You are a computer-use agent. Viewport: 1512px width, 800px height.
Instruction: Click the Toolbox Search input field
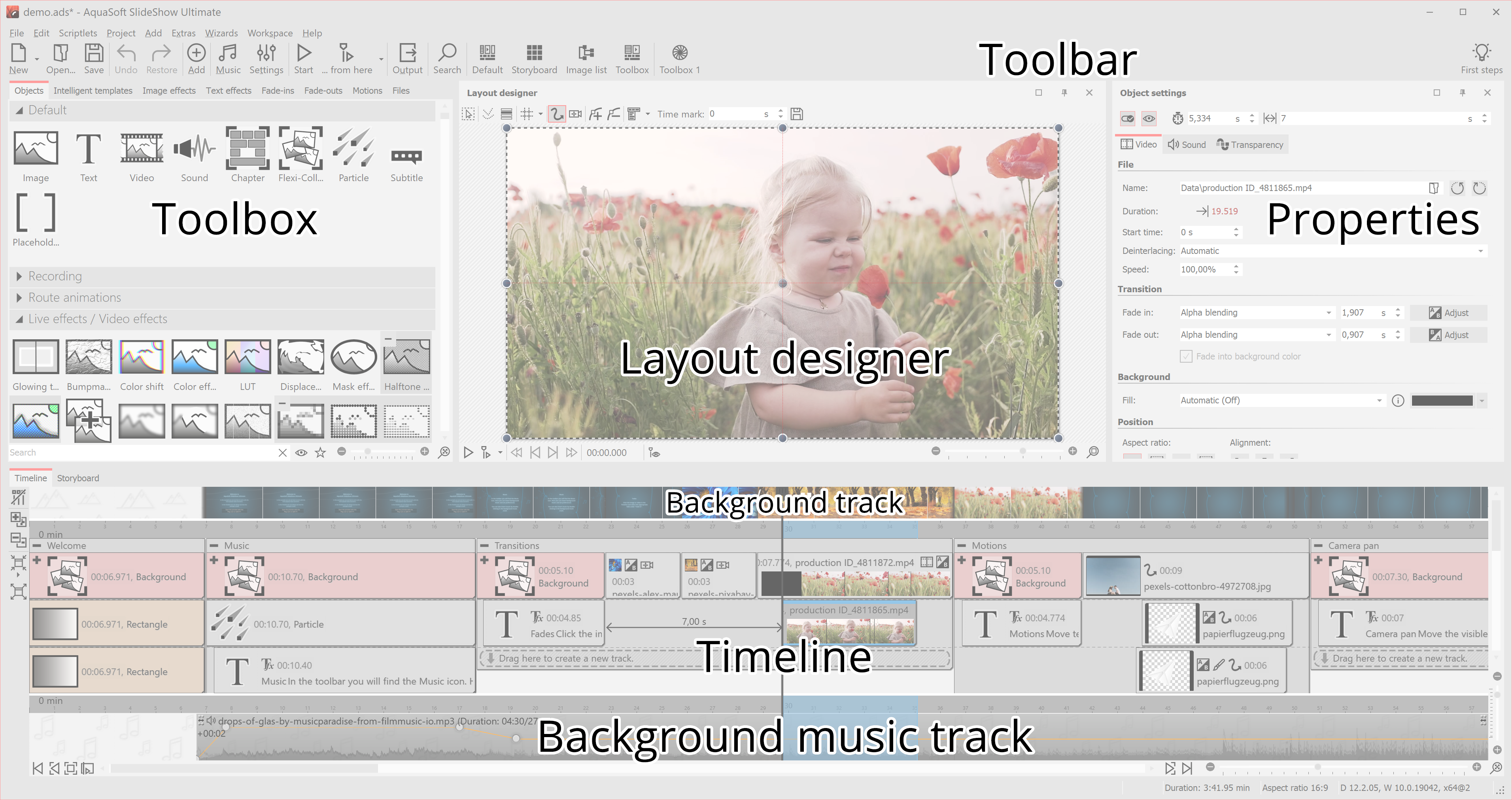pos(141,452)
